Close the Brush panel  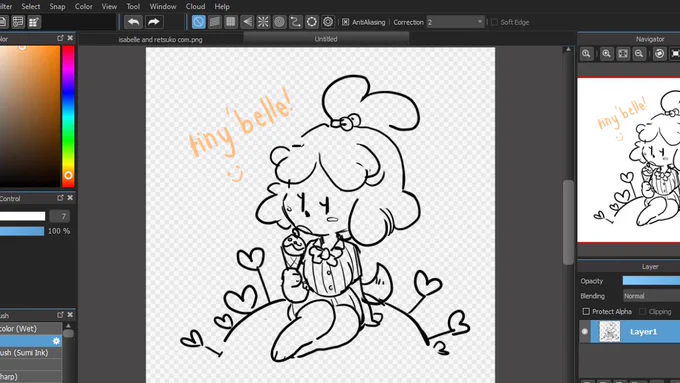[x=70, y=315]
